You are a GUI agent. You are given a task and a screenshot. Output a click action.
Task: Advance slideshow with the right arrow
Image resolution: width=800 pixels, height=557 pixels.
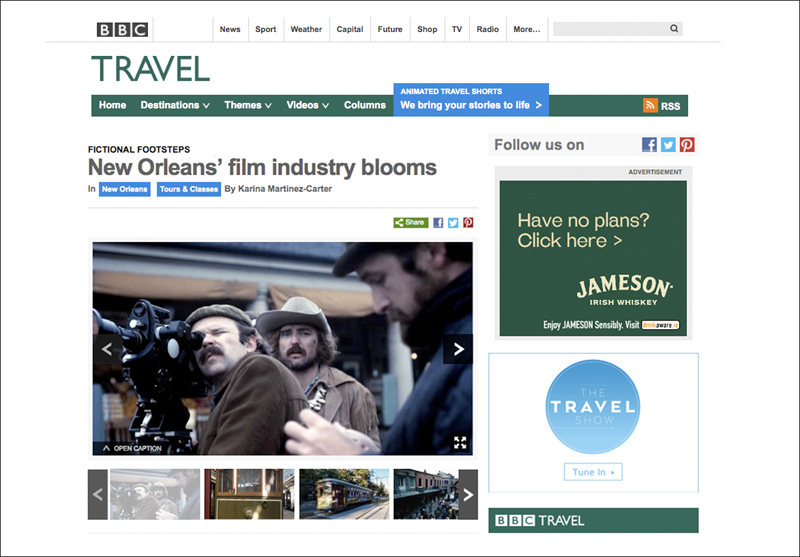pyautogui.click(x=458, y=349)
